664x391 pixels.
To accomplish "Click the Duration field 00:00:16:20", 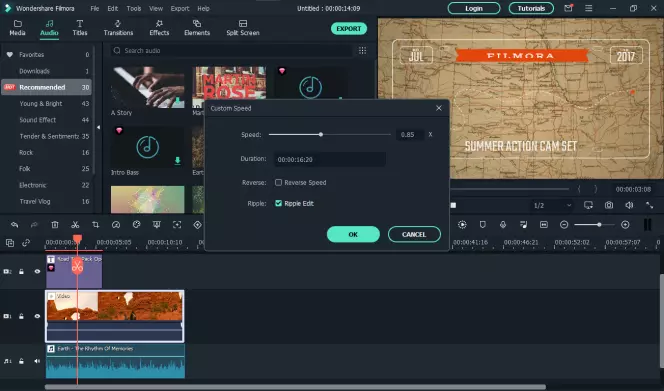I will click(x=329, y=159).
